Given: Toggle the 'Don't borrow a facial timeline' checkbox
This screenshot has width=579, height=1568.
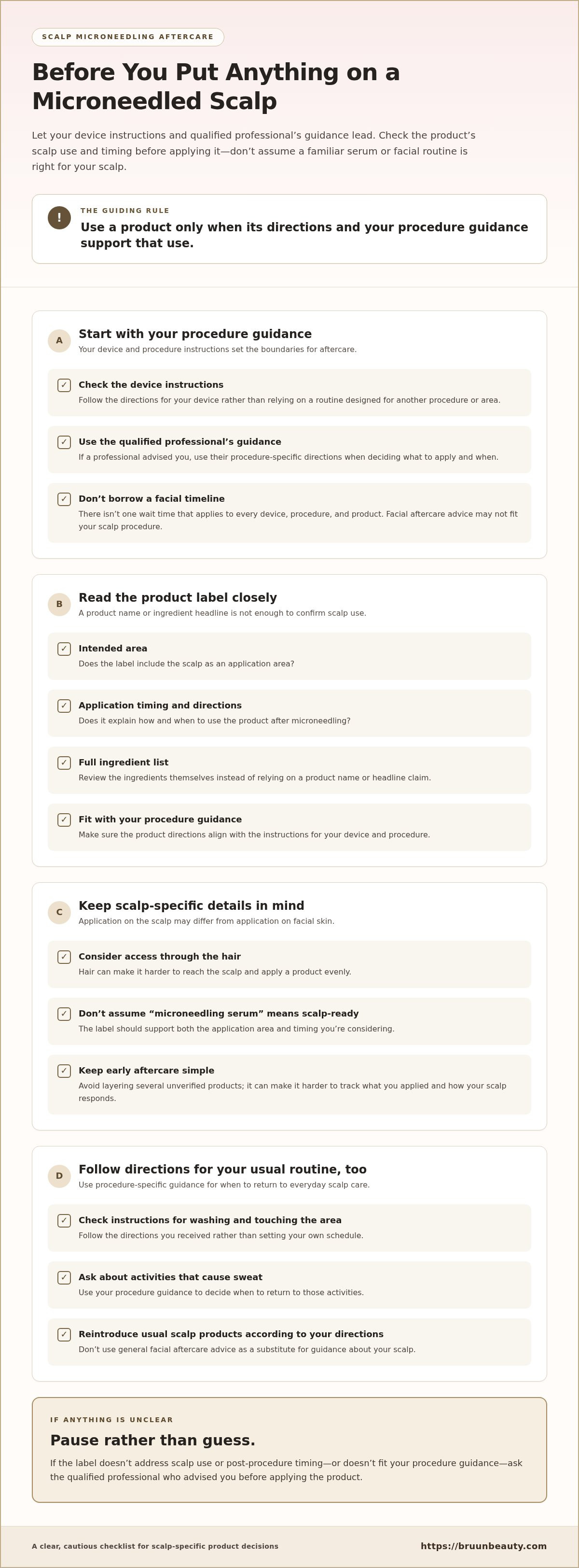Looking at the screenshot, I should (64, 499).
